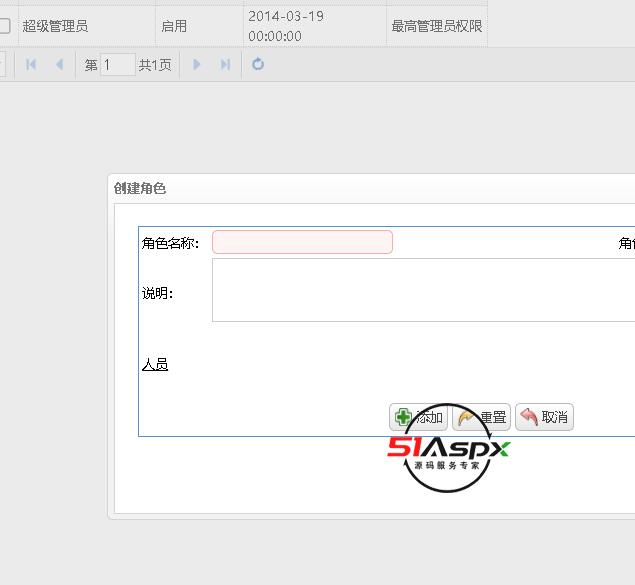Click the page number input box
Viewport: 635px width, 585px height.
coord(117,65)
